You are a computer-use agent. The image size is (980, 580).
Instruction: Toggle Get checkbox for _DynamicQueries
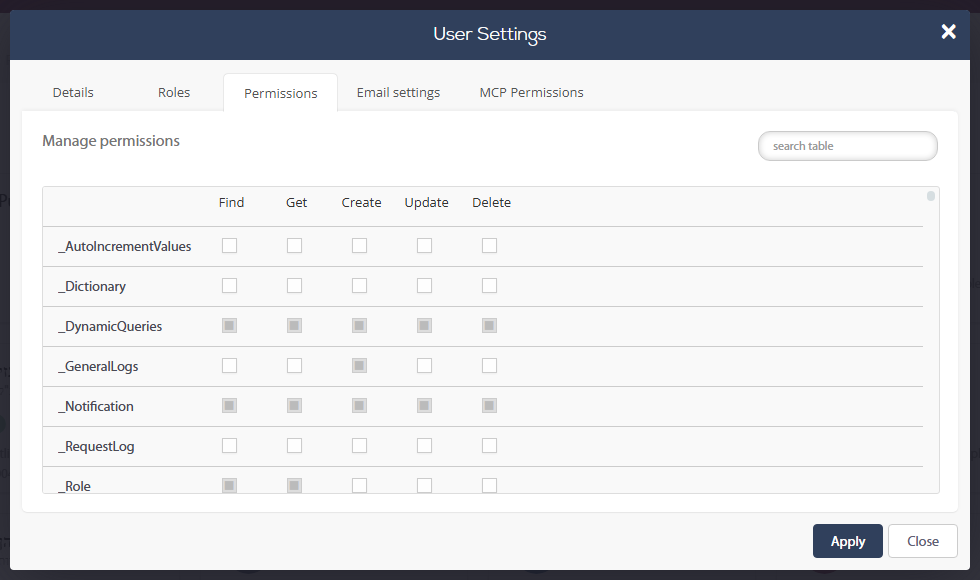click(294, 326)
